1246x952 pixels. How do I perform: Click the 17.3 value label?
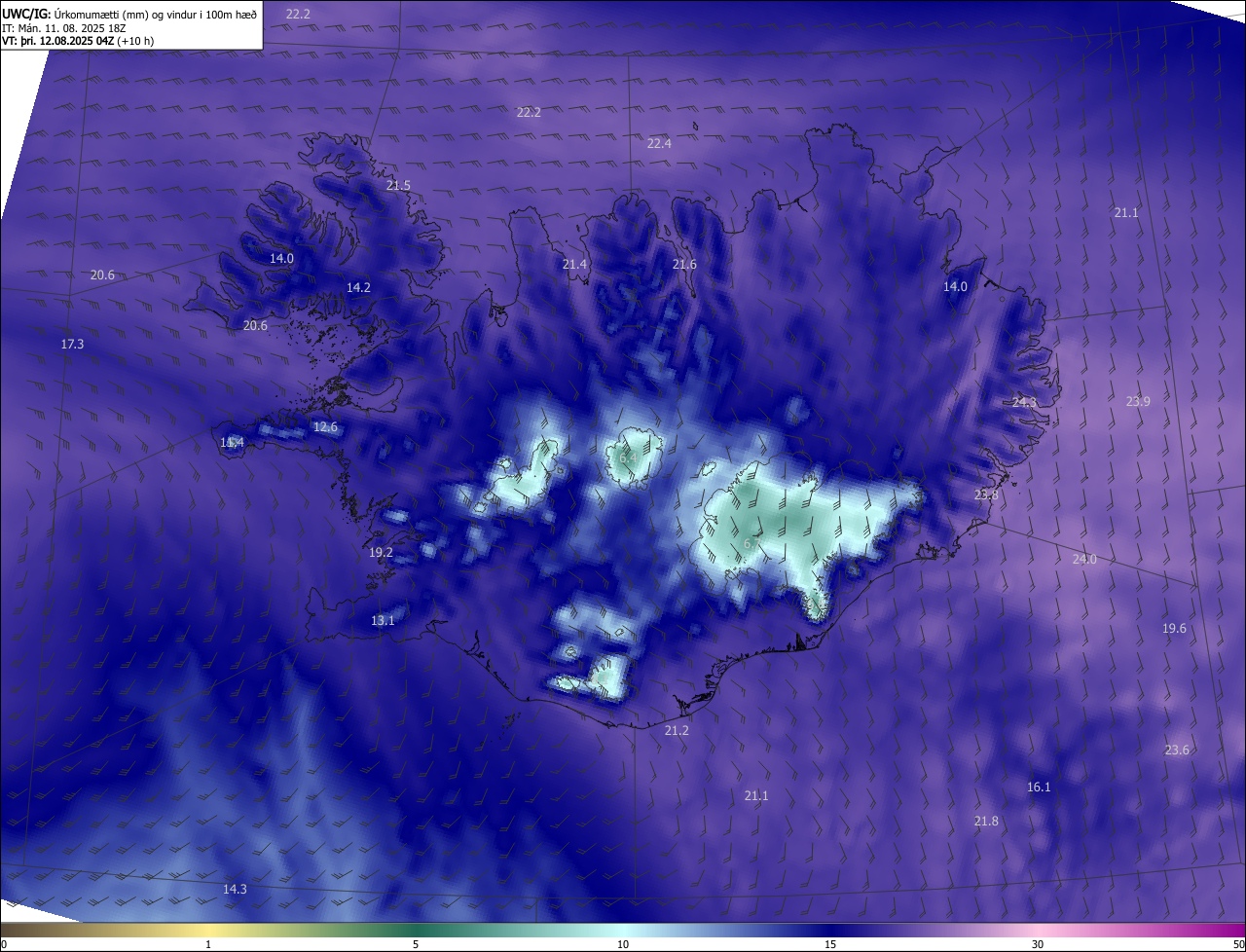point(72,344)
